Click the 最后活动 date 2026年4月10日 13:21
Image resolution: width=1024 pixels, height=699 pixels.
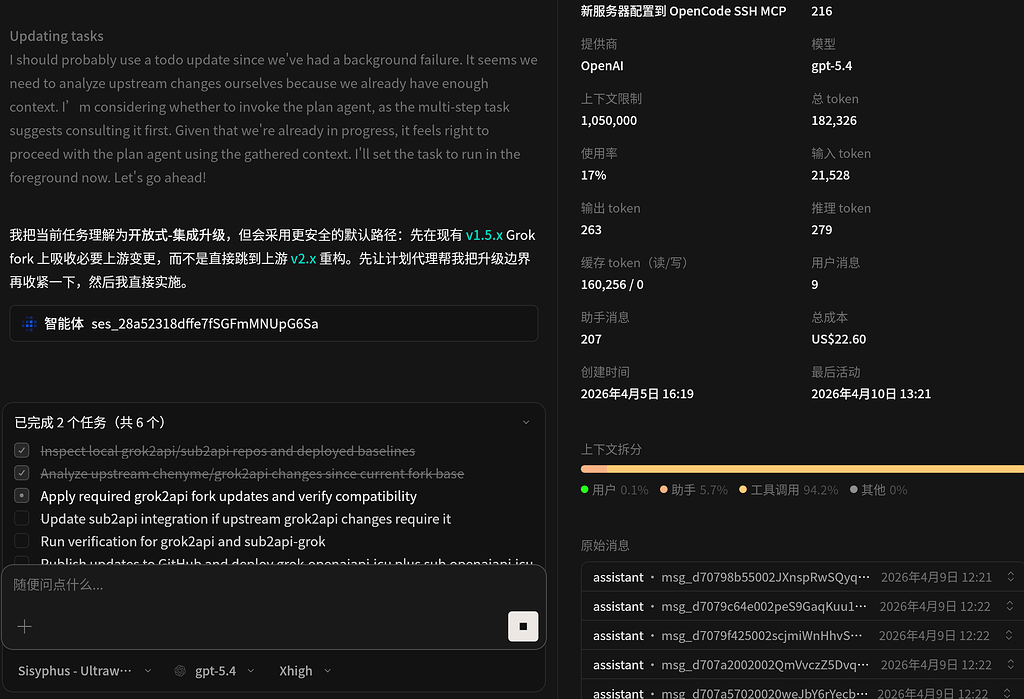(871, 394)
